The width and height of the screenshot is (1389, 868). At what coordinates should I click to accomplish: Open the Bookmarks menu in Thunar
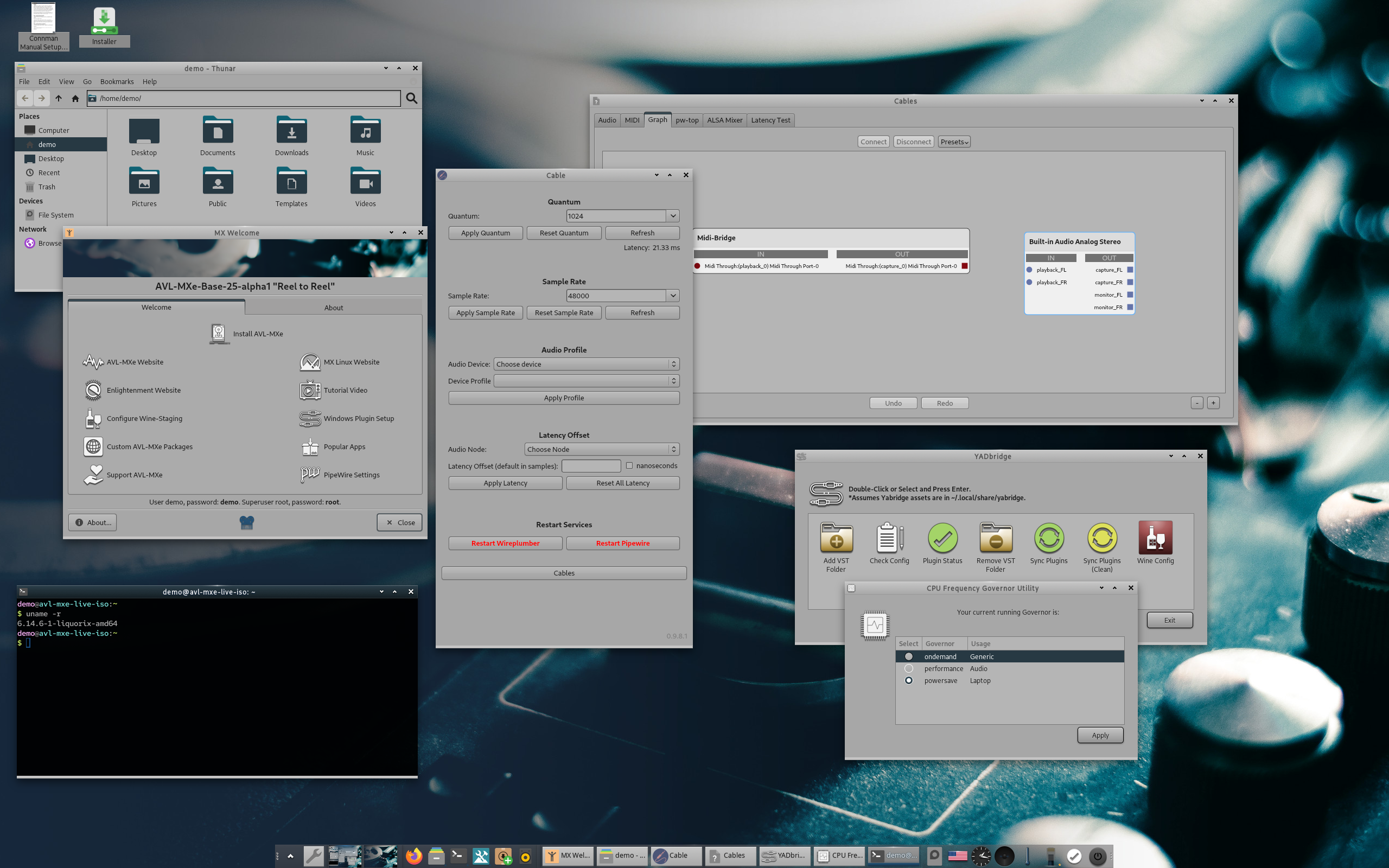coord(117,81)
